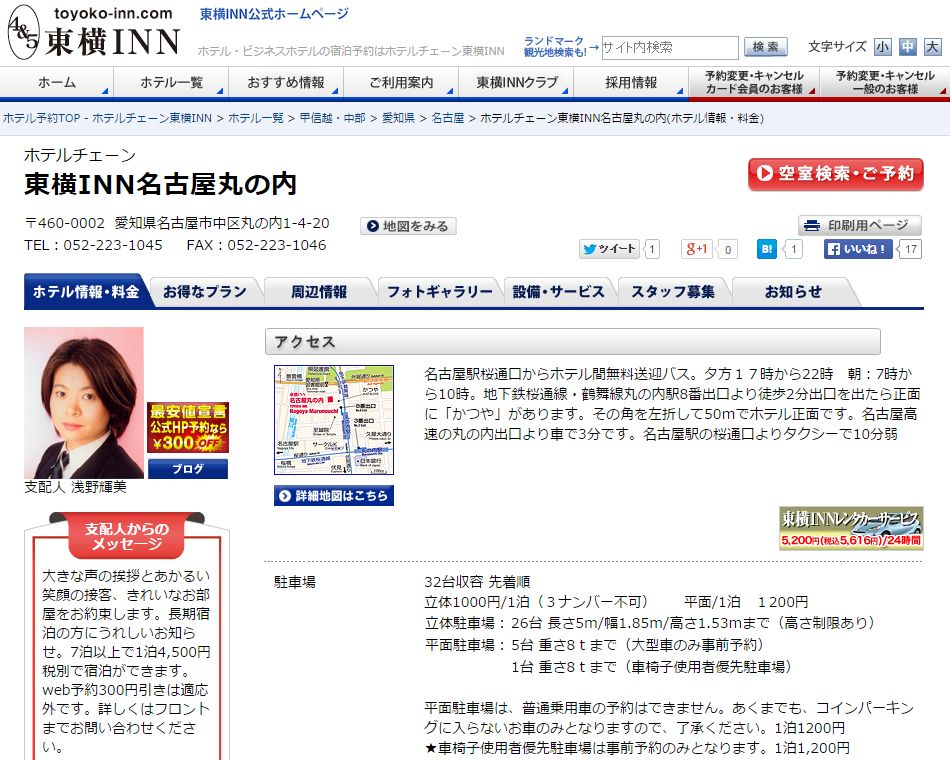Open the おすすめ情報 navigation menu
Viewport: 950px width, 760px height.
tap(286, 82)
